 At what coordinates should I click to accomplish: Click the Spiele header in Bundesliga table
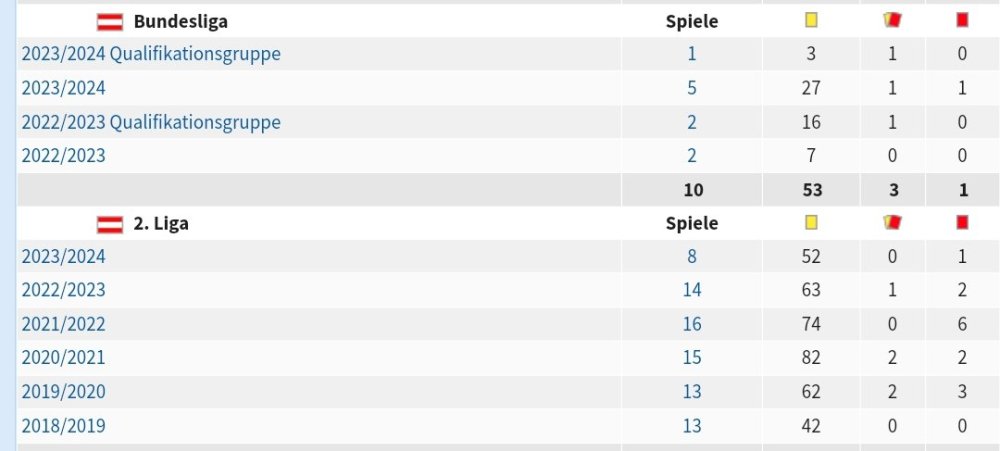[692, 21]
